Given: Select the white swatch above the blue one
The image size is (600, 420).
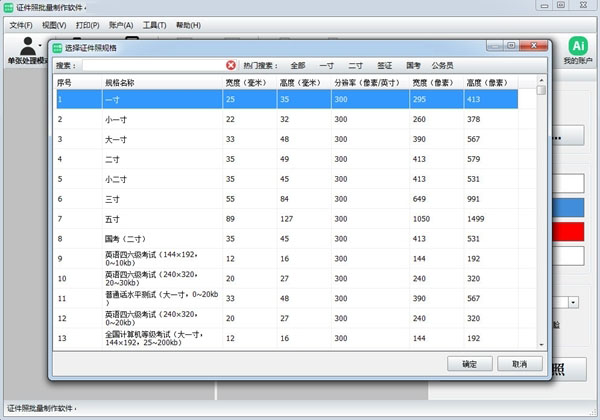Looking at the screenshot, I should pyautogui.click(x=568, y=183).
